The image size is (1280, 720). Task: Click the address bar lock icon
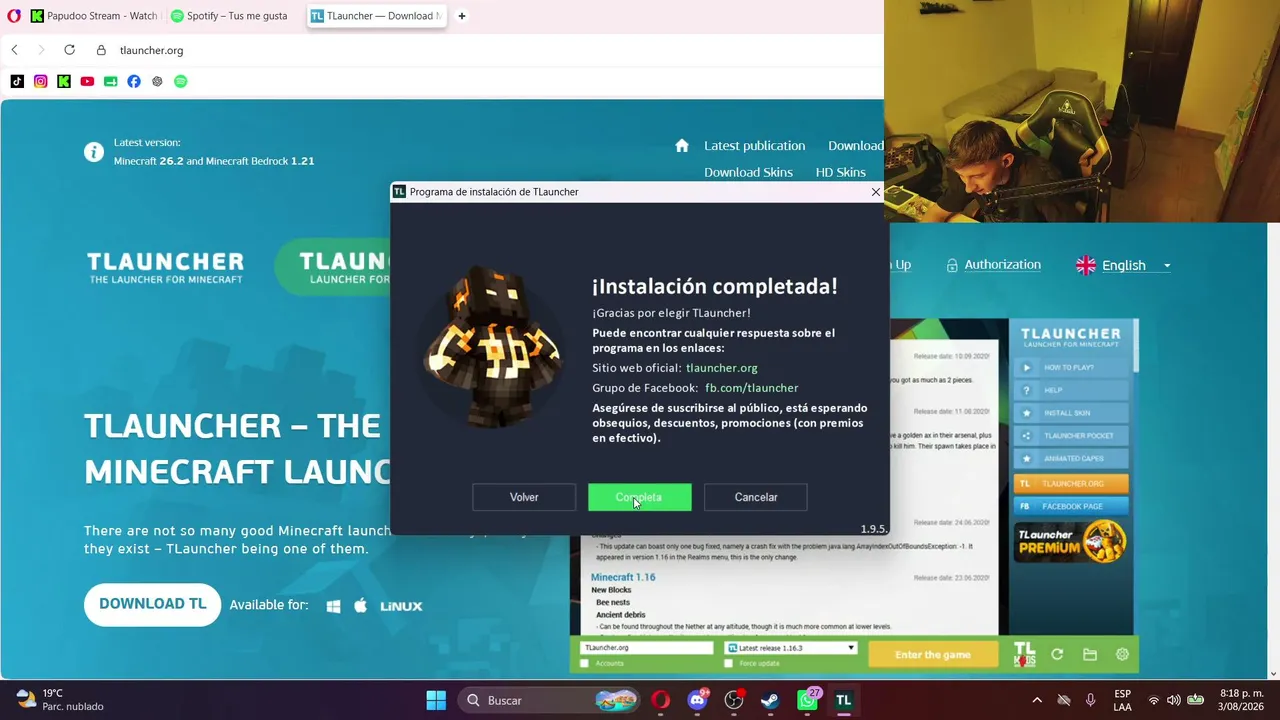[101, 50]
